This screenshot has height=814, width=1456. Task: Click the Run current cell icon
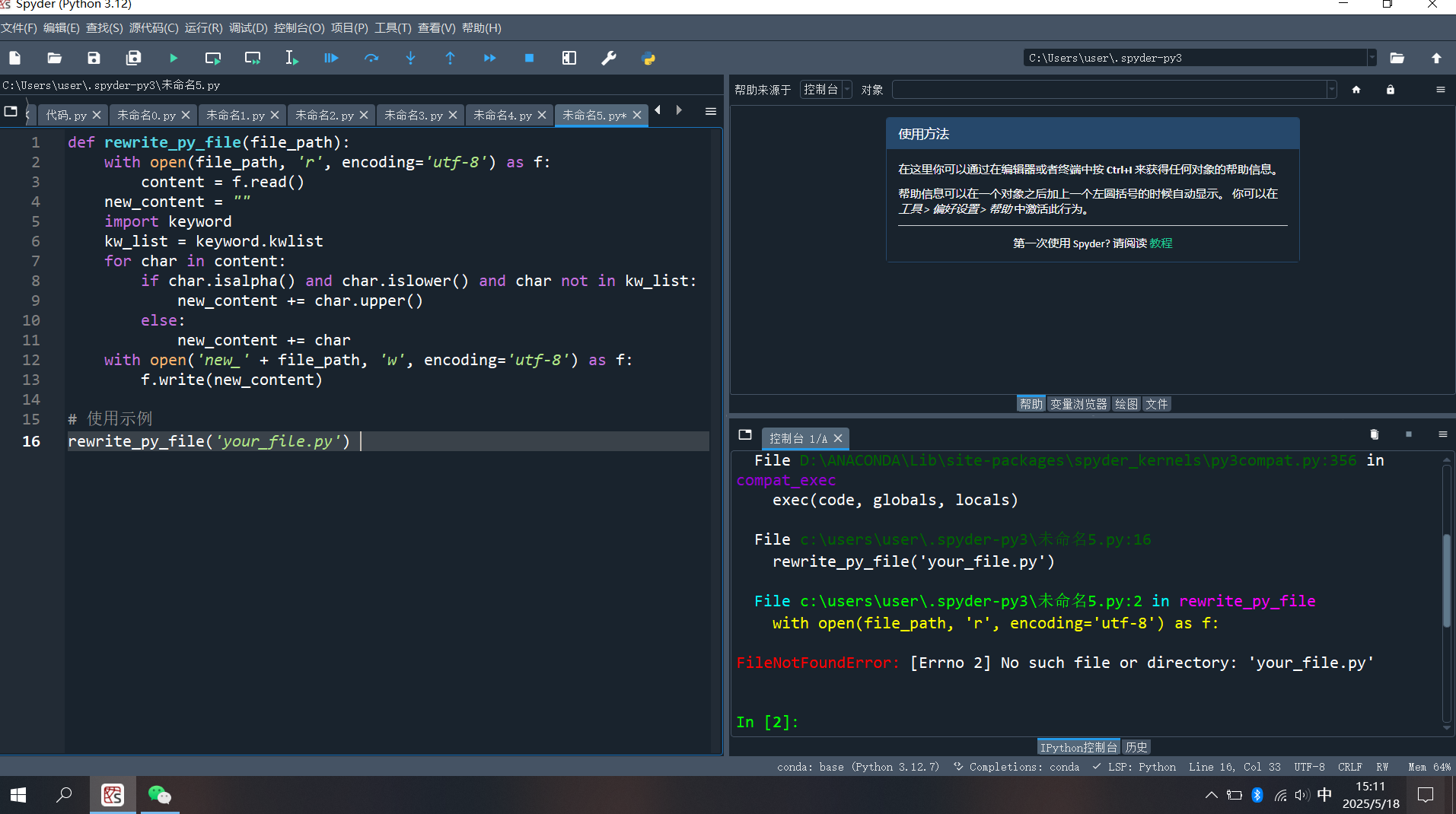(x=213, y=58)
